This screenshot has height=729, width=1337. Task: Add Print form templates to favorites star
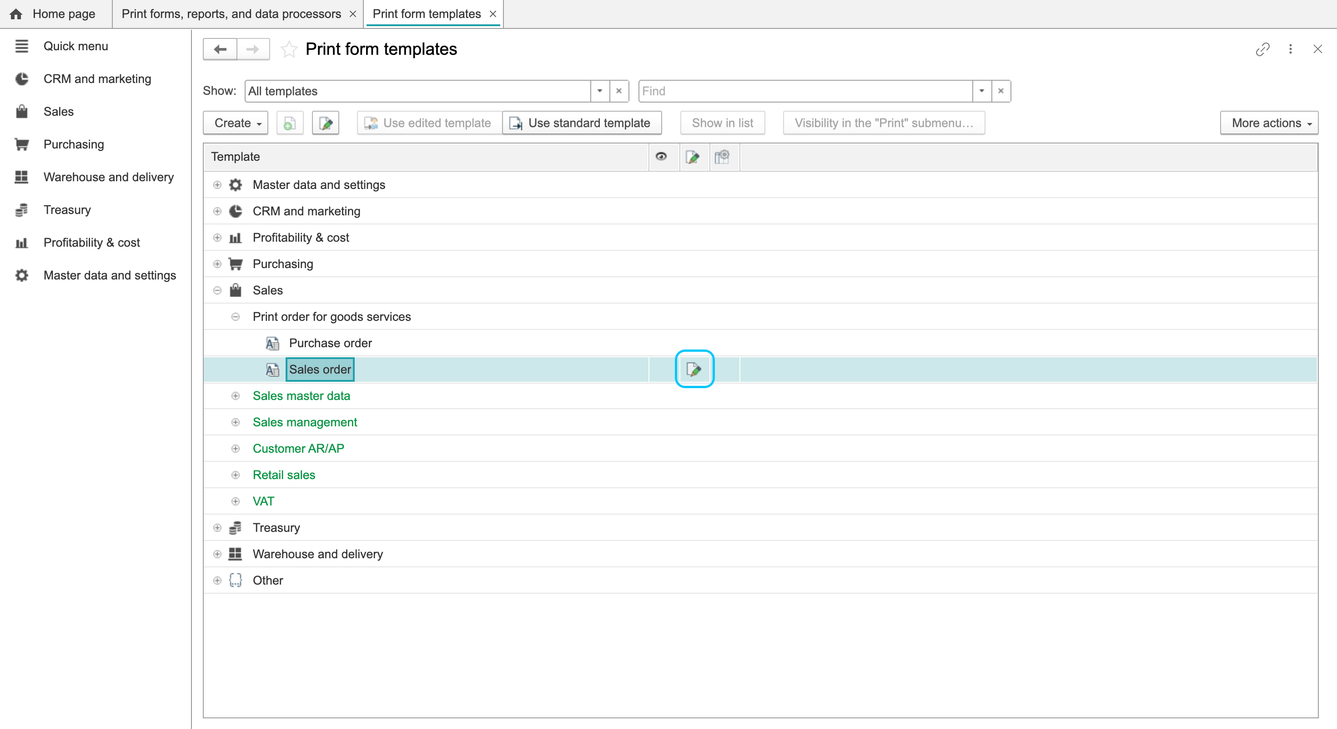pyautogui.click(x=289, y=49)
